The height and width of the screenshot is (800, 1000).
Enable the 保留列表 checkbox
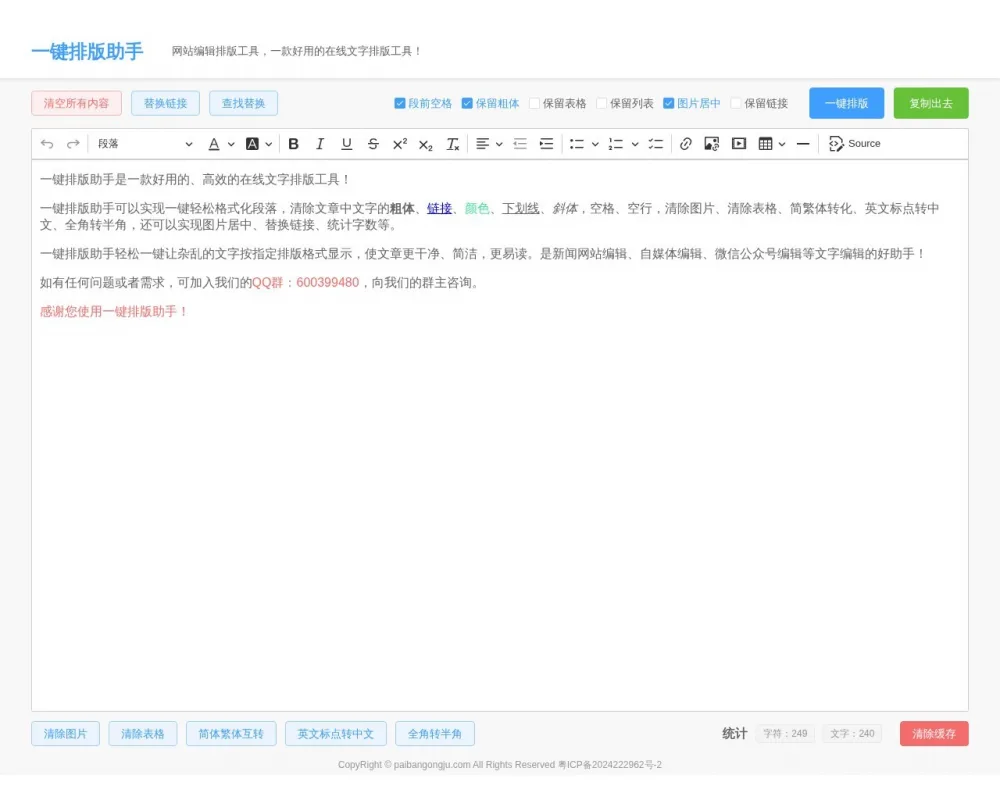[601, 103]
